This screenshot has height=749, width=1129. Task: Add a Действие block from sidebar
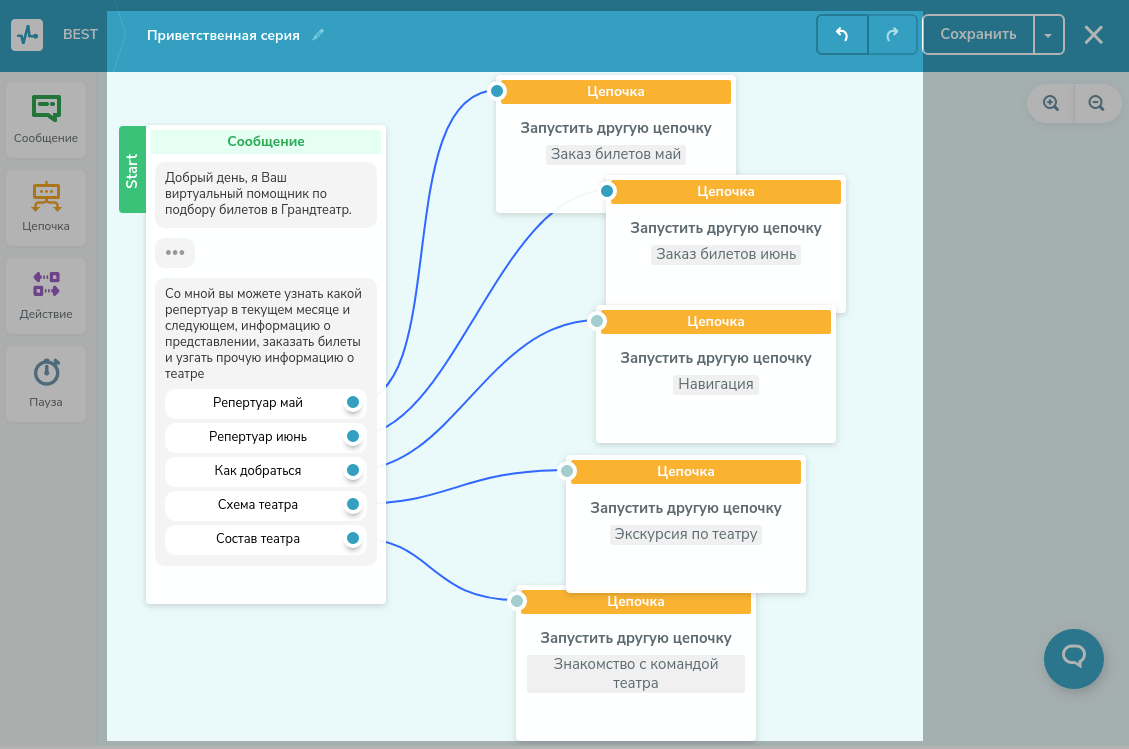pos(46,295)
